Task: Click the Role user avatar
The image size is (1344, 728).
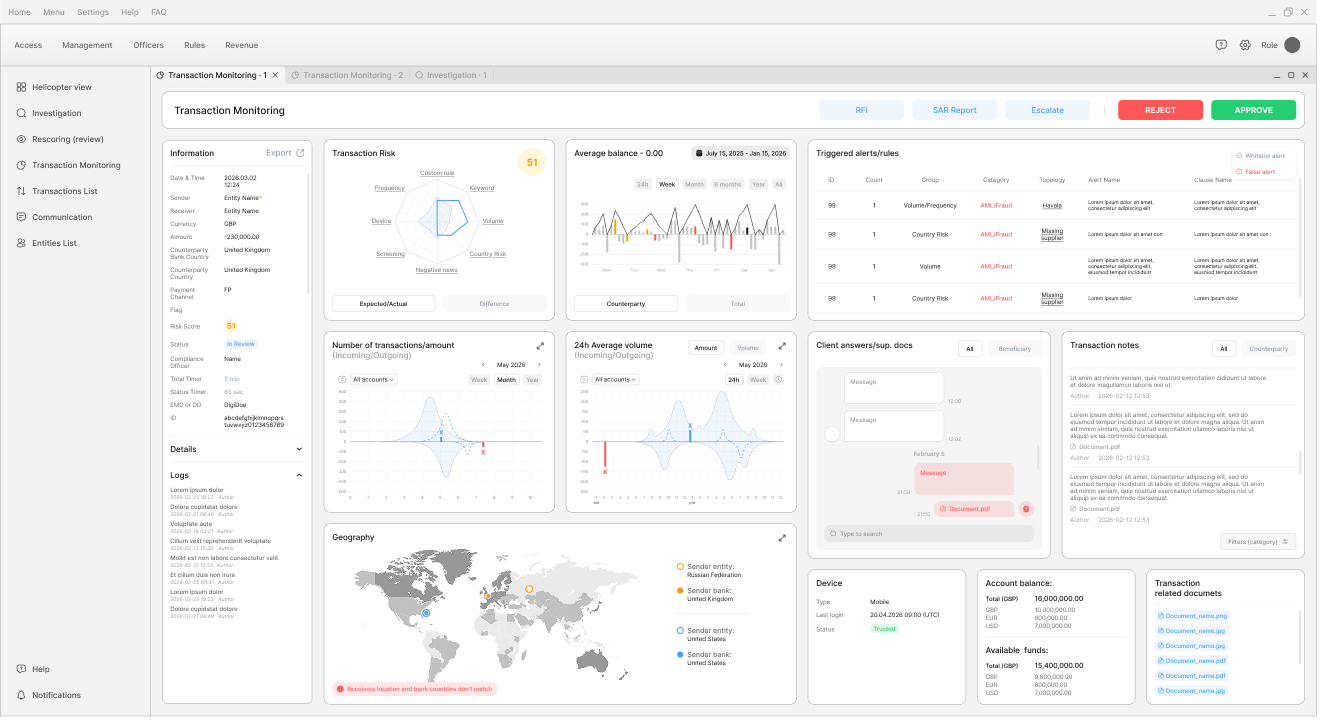Action: click(1292, 45)
